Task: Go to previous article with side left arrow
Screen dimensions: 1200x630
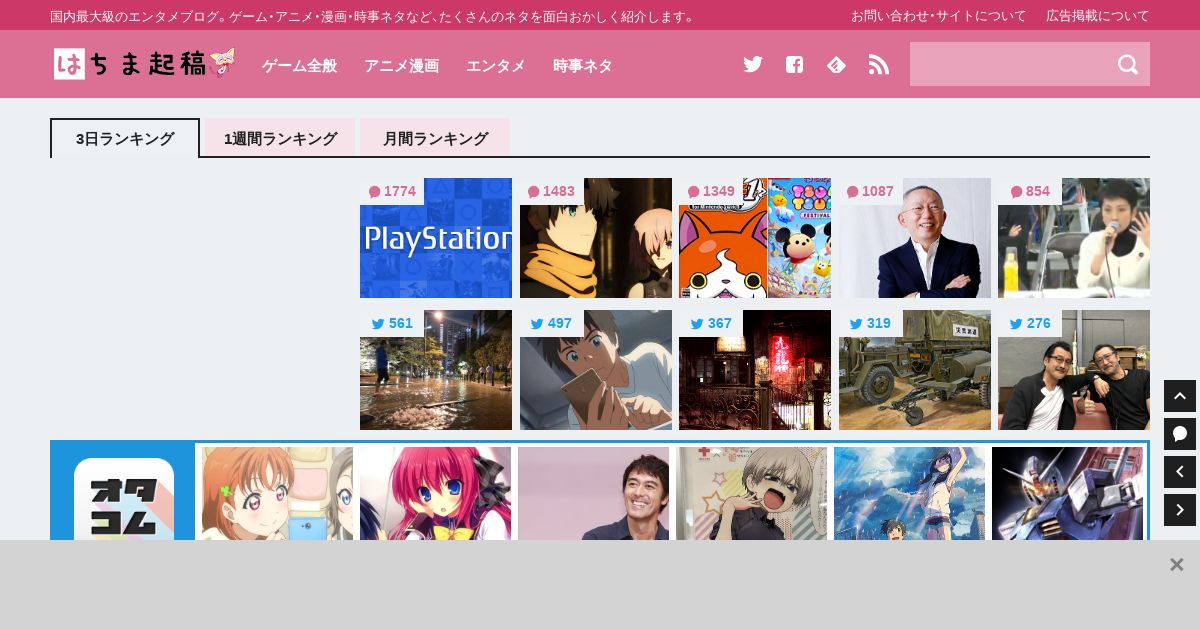Action: coord(1180,472)
